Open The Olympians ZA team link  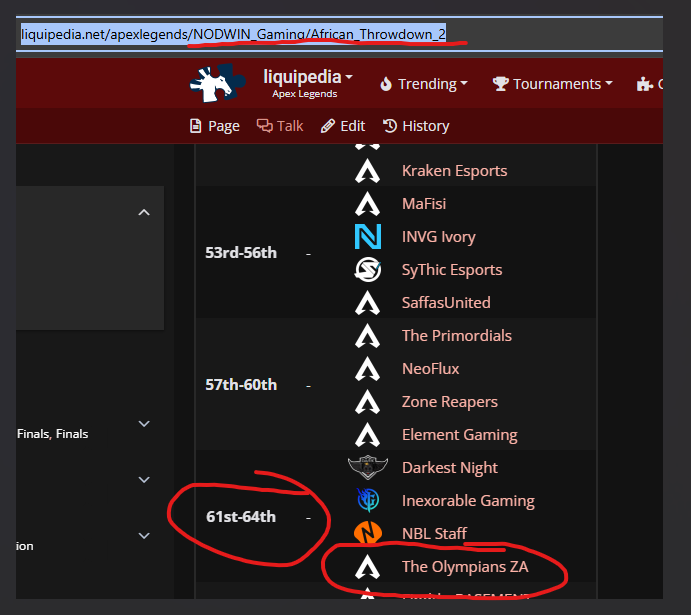coord(465,567)
